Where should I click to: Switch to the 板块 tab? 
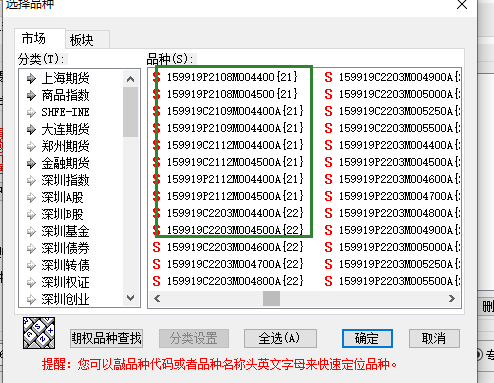coord(88,40)
